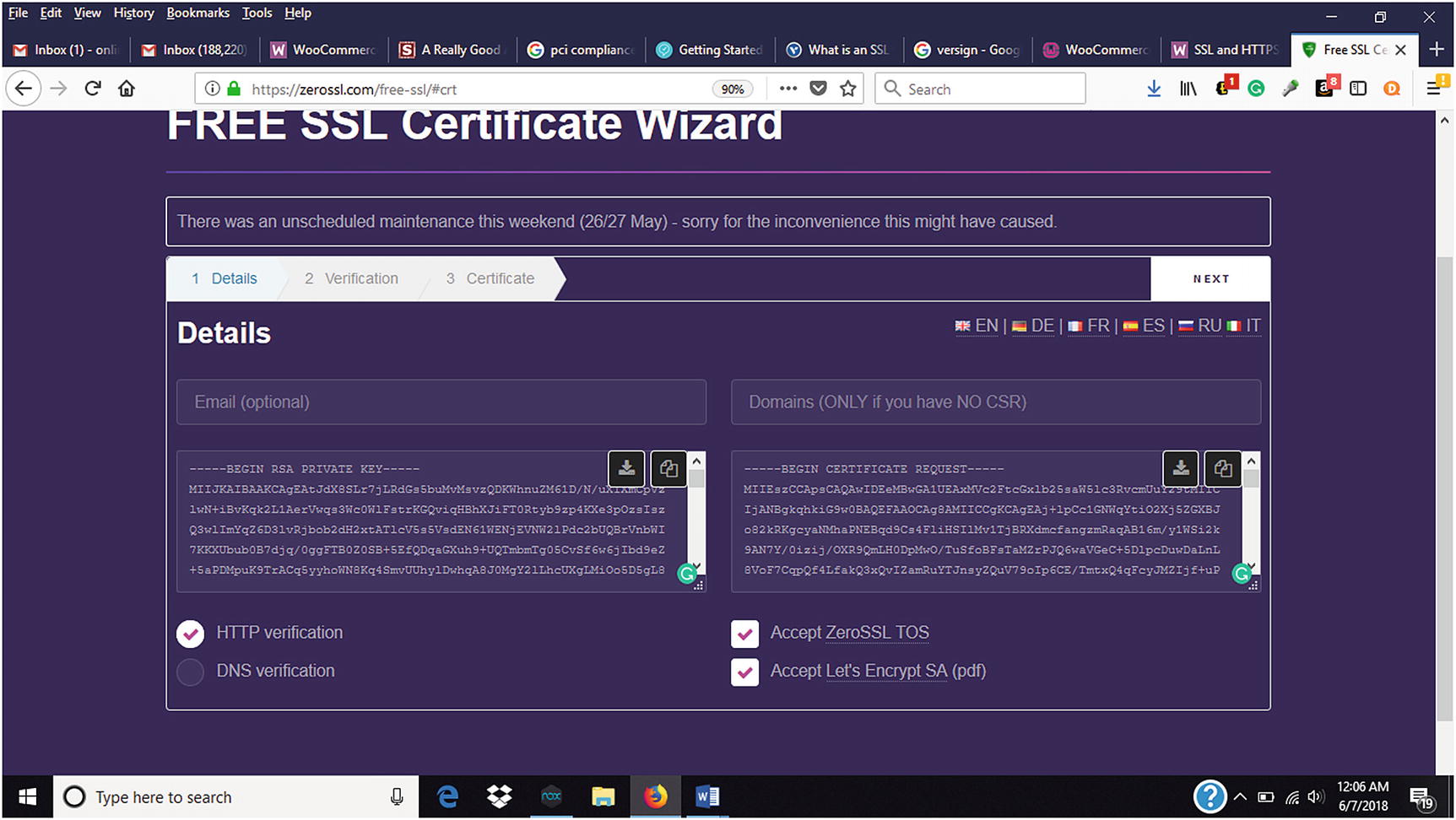This screenshot has width=1456, height=820.
Task: Select DNS verification option
Action: tap(191, 672)
